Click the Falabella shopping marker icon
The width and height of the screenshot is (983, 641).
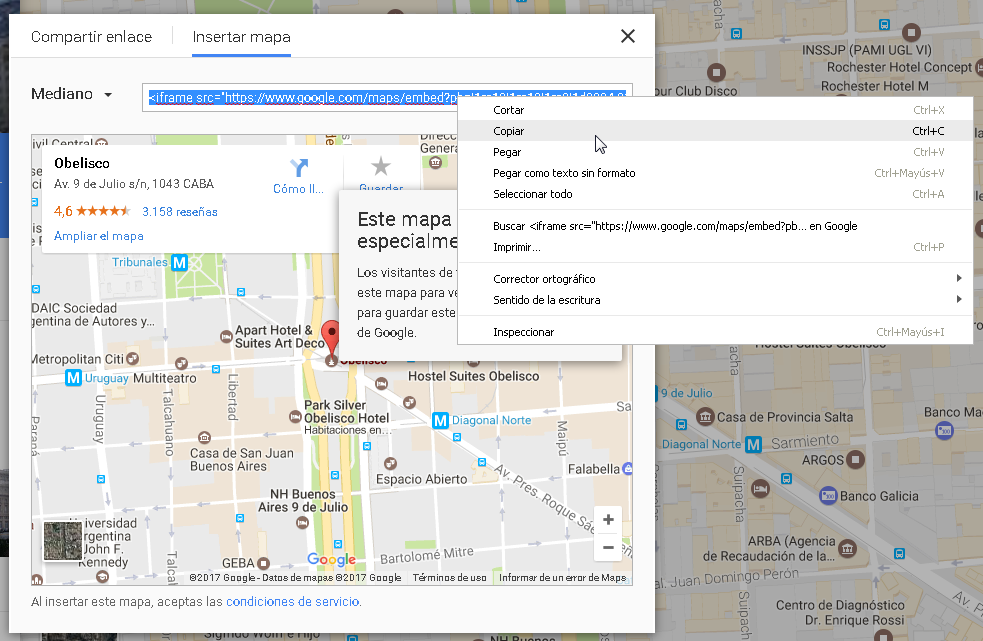click(628, 469)
